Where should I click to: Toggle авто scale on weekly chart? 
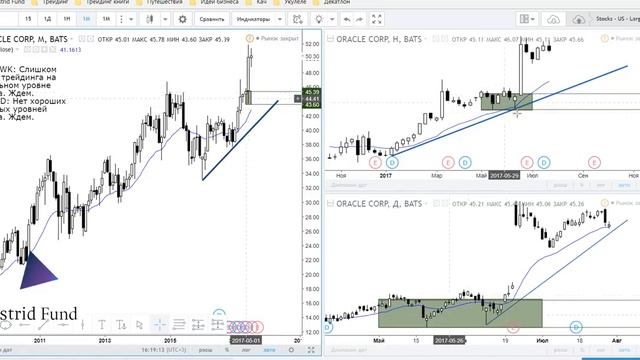coord(624,185)
